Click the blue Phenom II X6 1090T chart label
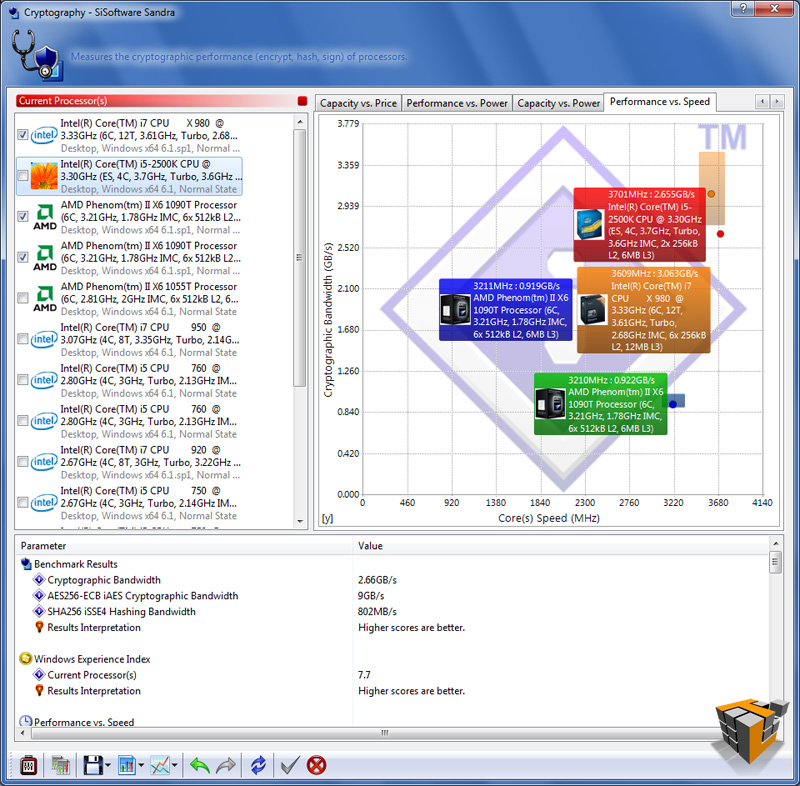This screenshot has width=800, height=786. [506, 310]
